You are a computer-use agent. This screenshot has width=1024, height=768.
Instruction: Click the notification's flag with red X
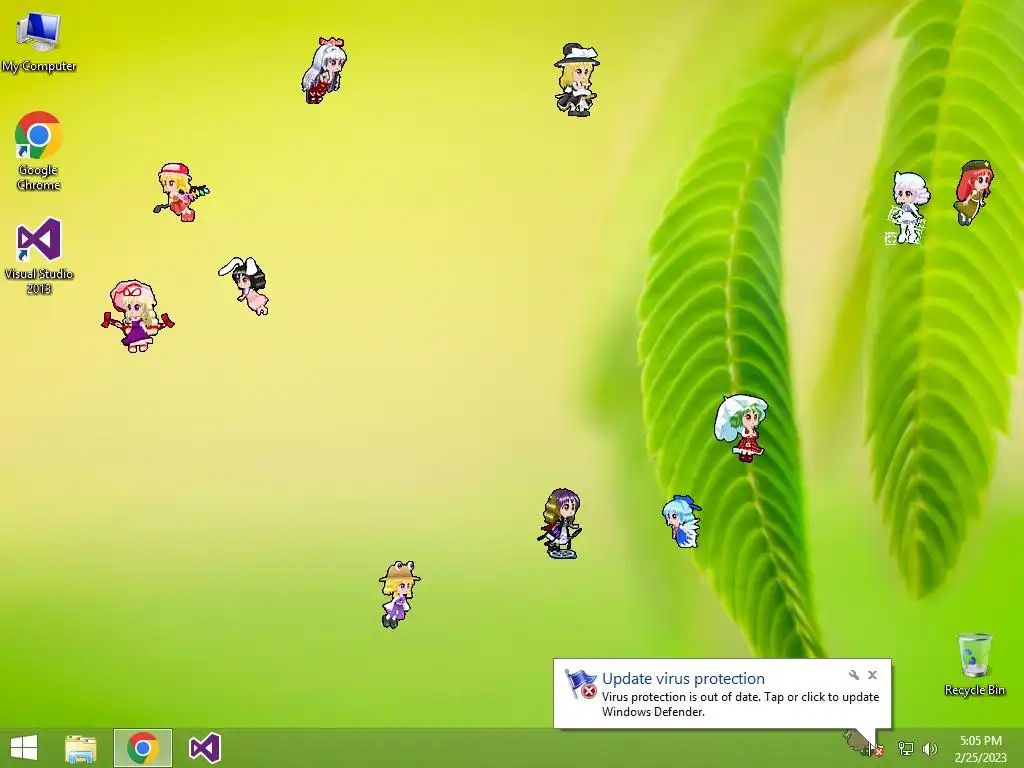coord(580,684)
